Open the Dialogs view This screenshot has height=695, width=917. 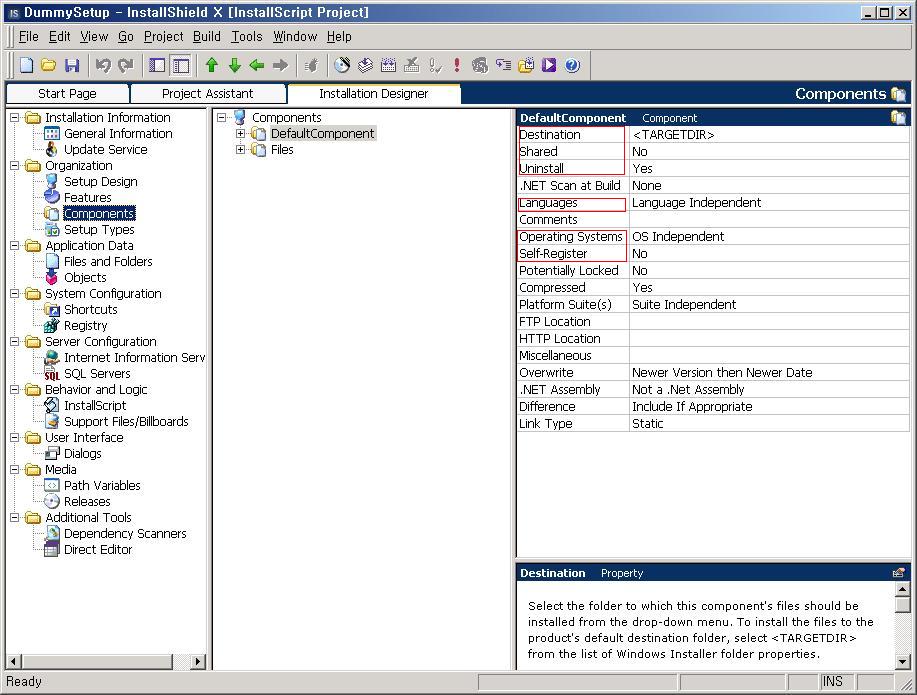(82, 453)
